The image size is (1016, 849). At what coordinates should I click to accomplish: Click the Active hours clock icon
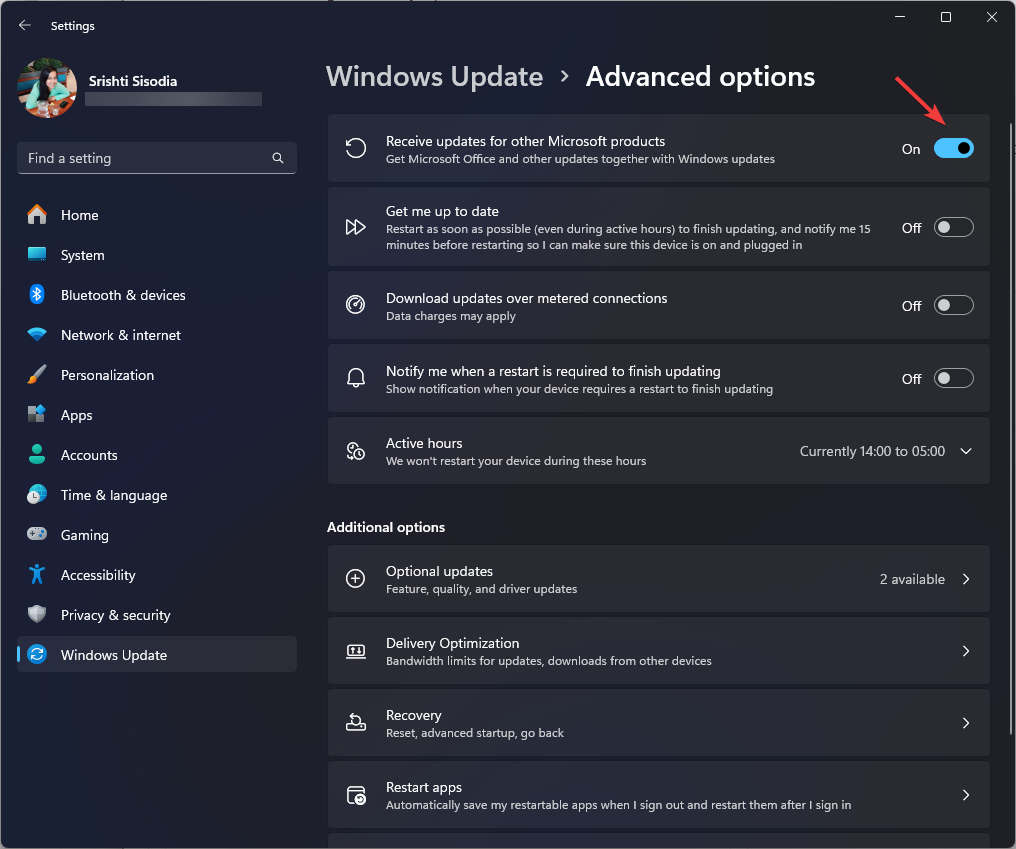[x=356, y=451]
